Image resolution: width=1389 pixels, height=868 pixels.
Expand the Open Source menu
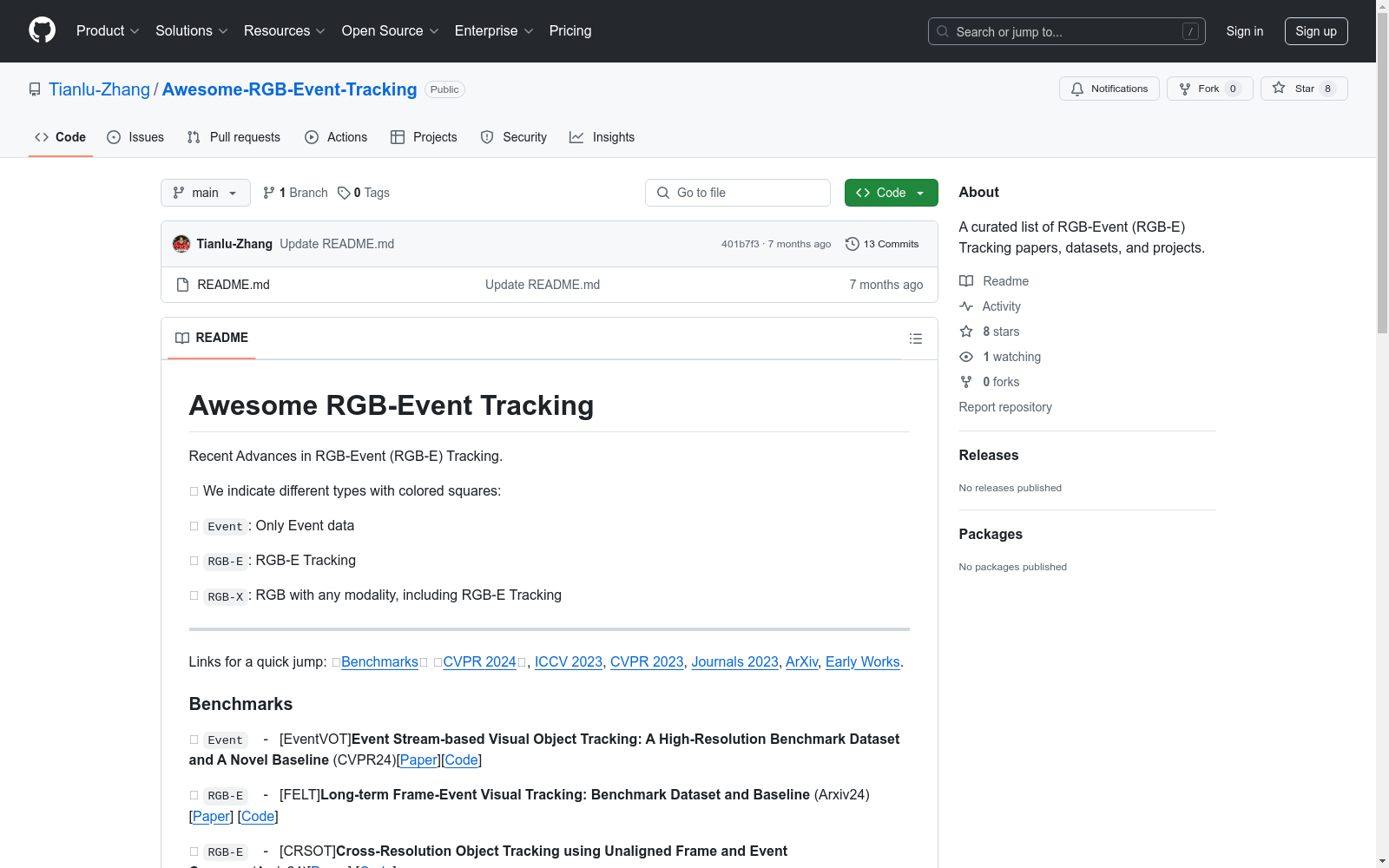click(391, 31)
